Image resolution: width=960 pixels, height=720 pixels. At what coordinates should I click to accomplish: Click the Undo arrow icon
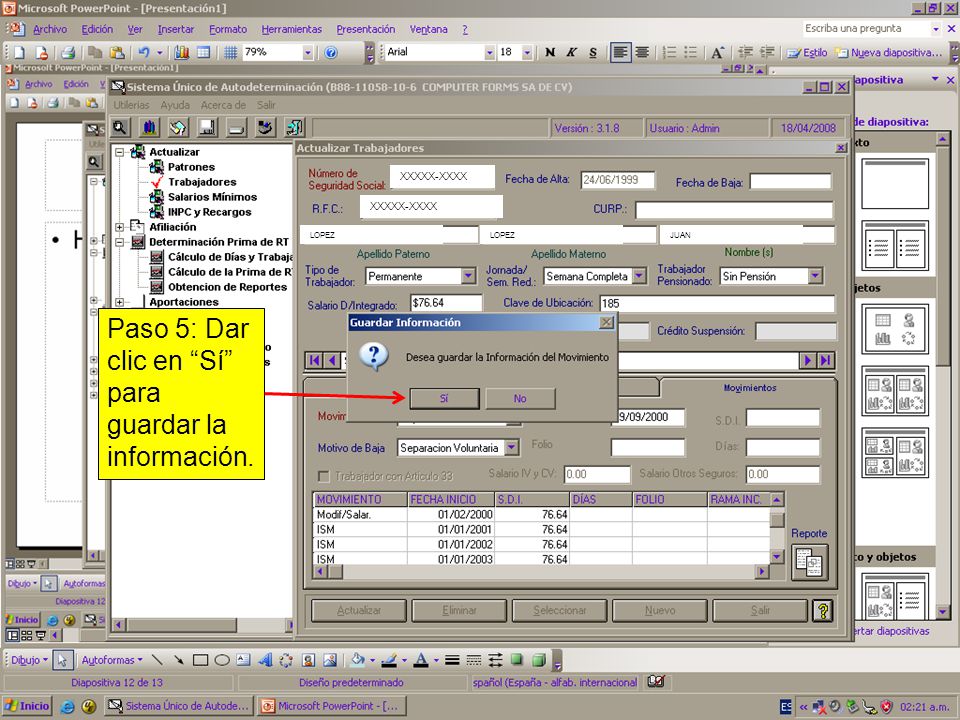(x=144, y=53)
